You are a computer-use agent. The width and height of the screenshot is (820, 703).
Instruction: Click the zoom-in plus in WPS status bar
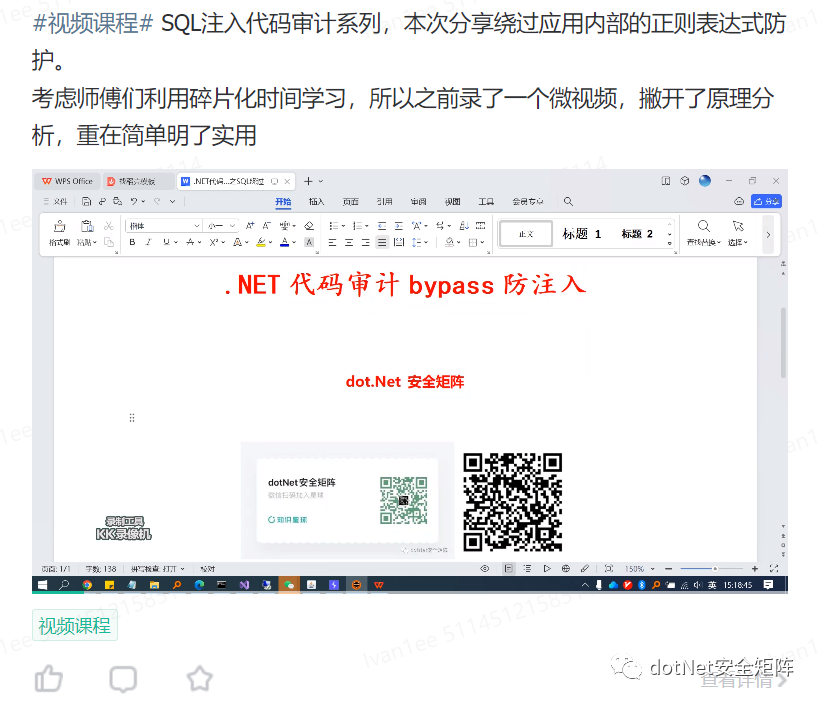point(755,569)
